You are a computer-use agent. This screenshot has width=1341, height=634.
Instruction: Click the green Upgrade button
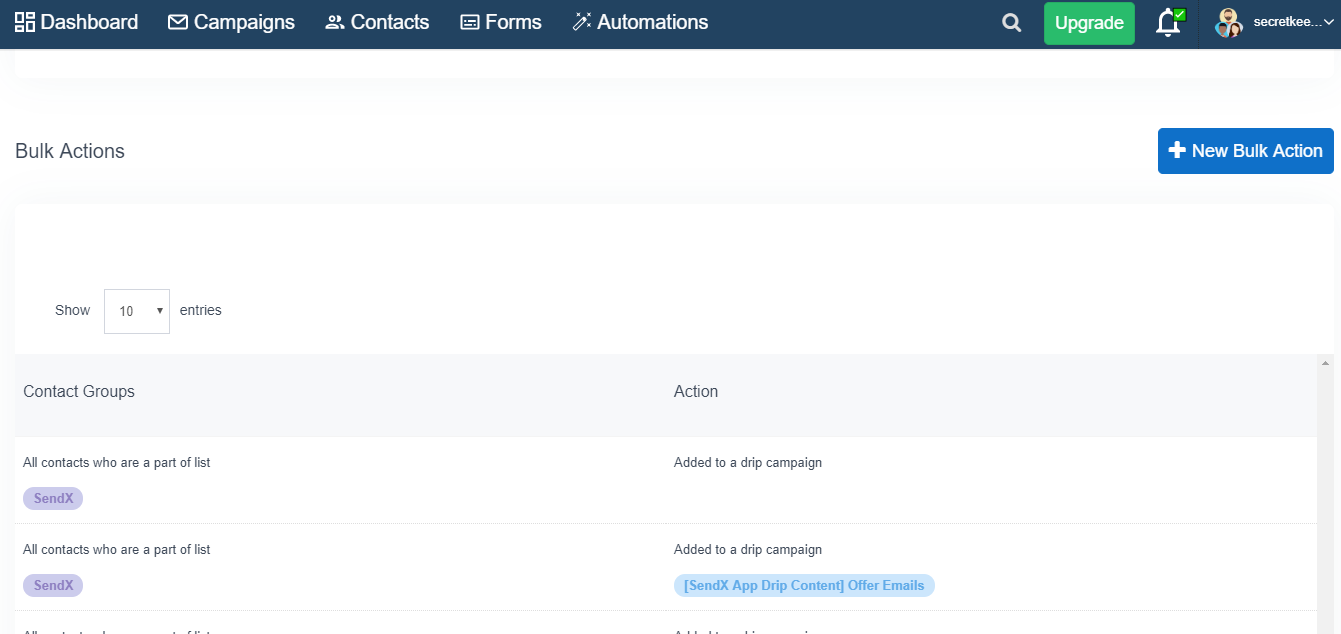click(x=1089, y=23)
